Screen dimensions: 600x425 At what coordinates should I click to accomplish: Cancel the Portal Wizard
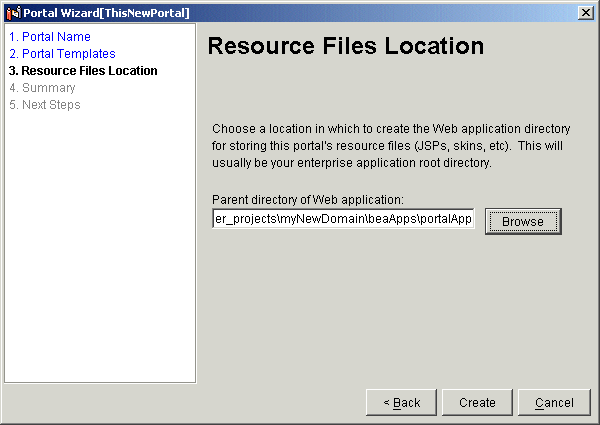[x=554, y=402]
